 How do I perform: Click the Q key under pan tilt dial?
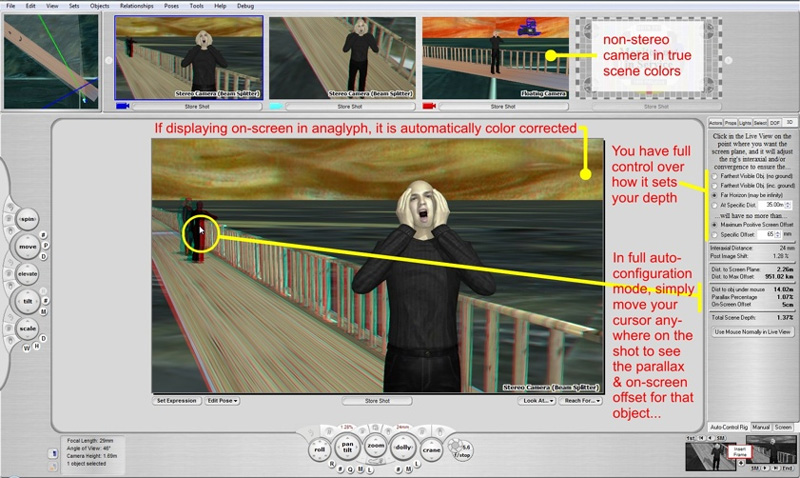(x=351, y=469)
